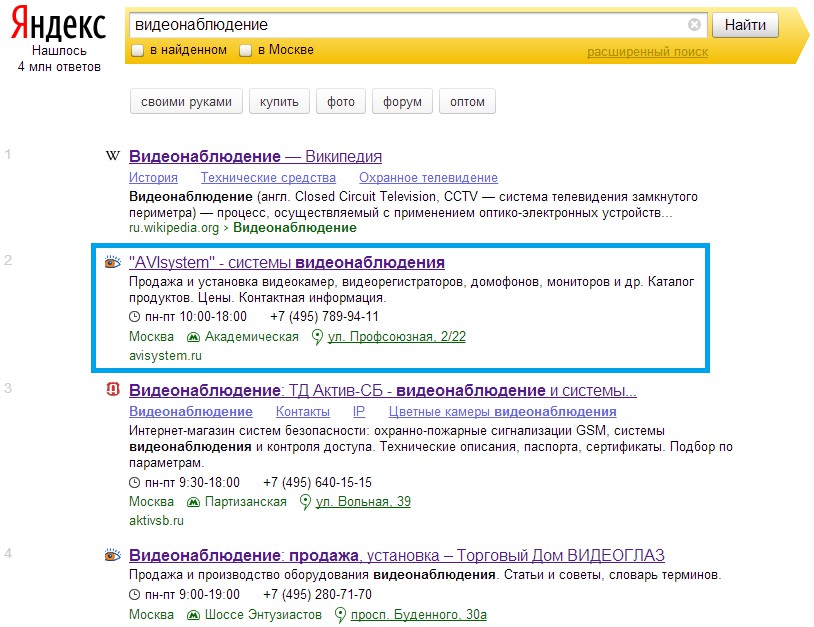Viewport: 814px width, 627px height.
Task: Enable the 'в найденном' checkbox
Action: pos(138,50)
